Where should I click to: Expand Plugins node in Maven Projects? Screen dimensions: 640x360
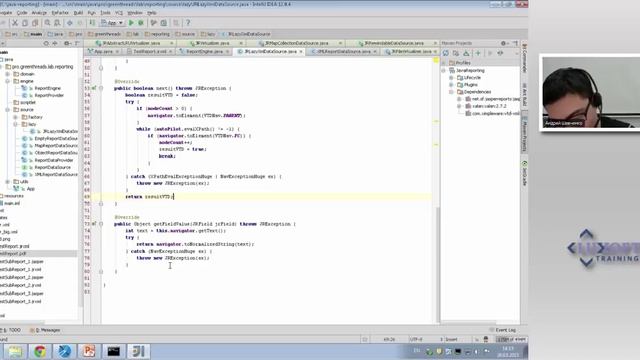(x=451, y=84)
